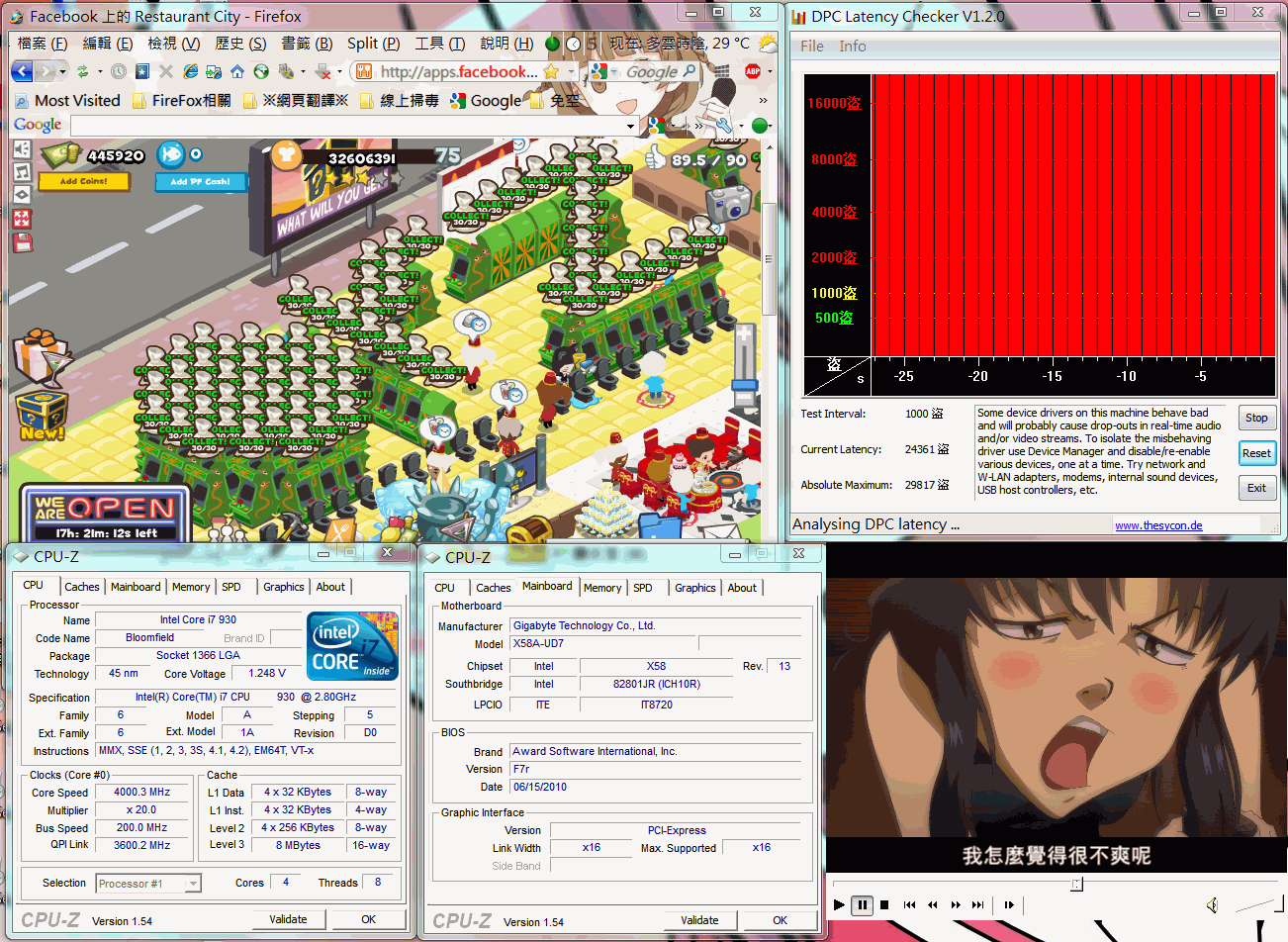Open the reload button dropdown arrow
Image resolution: width=1288 pixels, height=942 pixels.
click(x=100, y=71)
